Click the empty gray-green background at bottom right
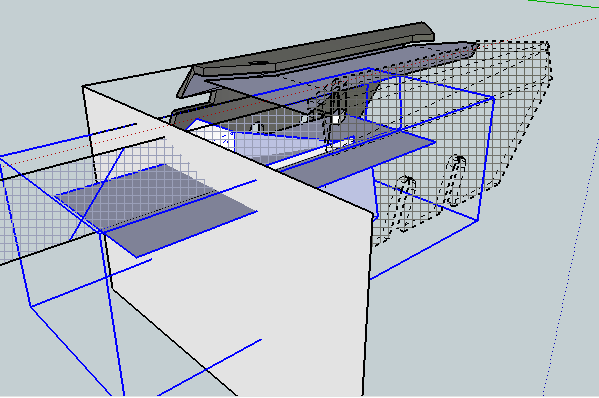 458,336
